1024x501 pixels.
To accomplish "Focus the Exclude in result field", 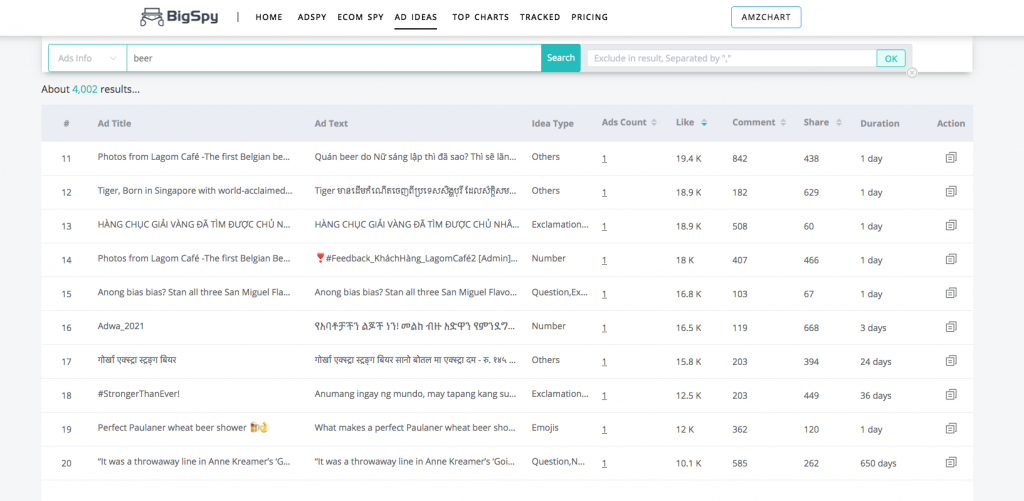I will click(731, 59).
